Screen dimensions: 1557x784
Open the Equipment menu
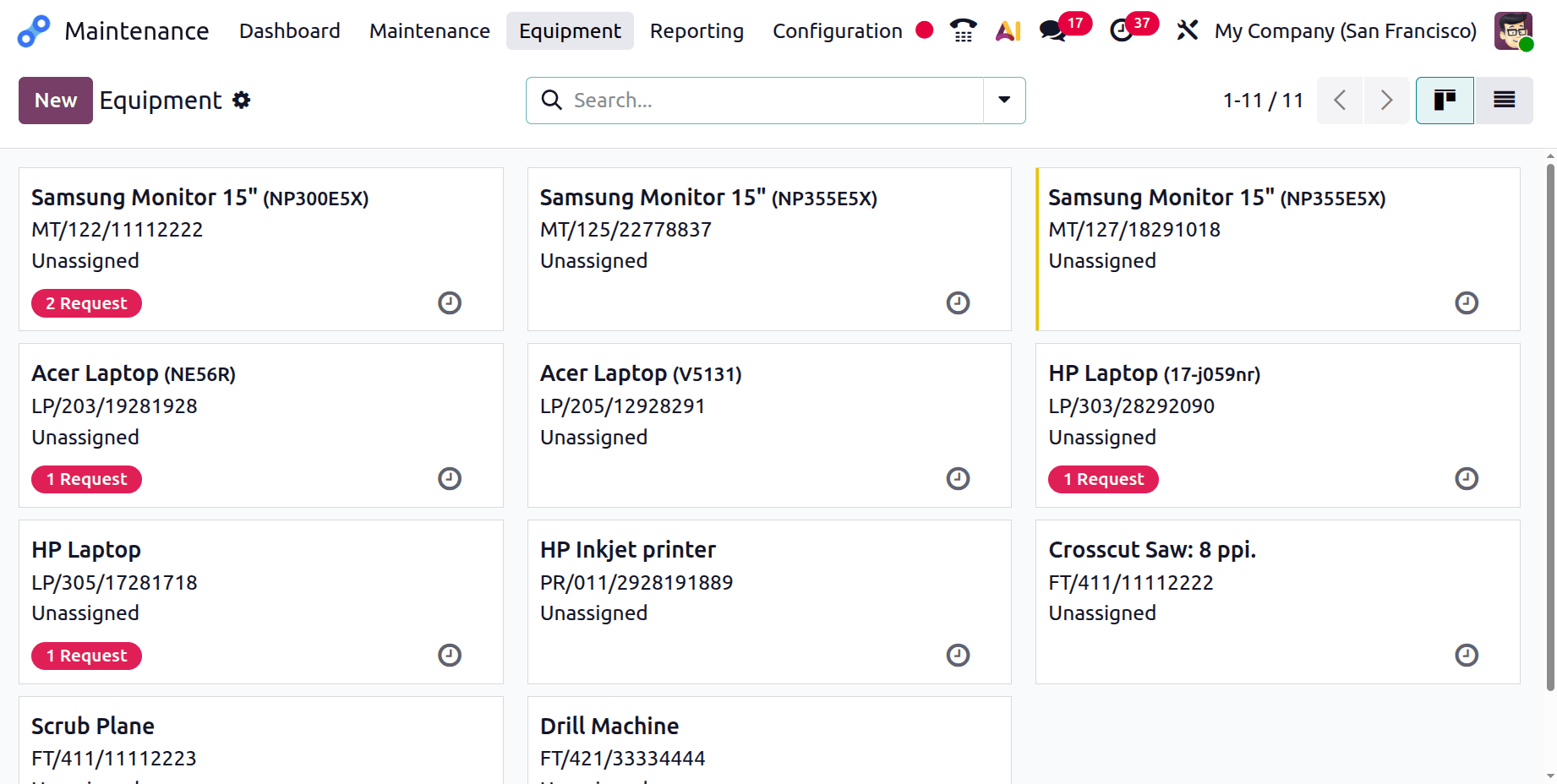[x=570, y=31]
